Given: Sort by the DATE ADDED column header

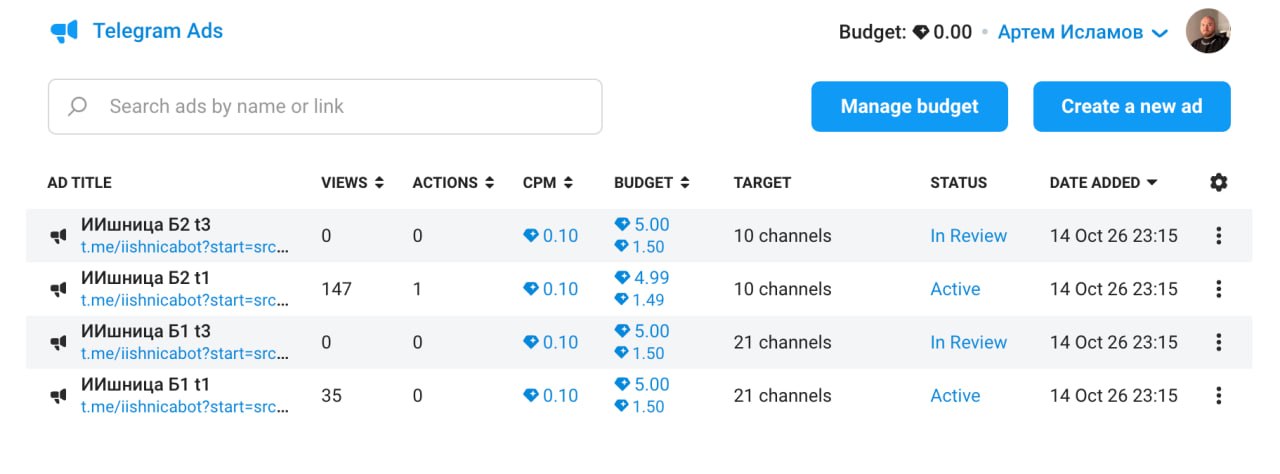Looking at the screenshot, I should pyautogui.click(x=1103, y=183).
